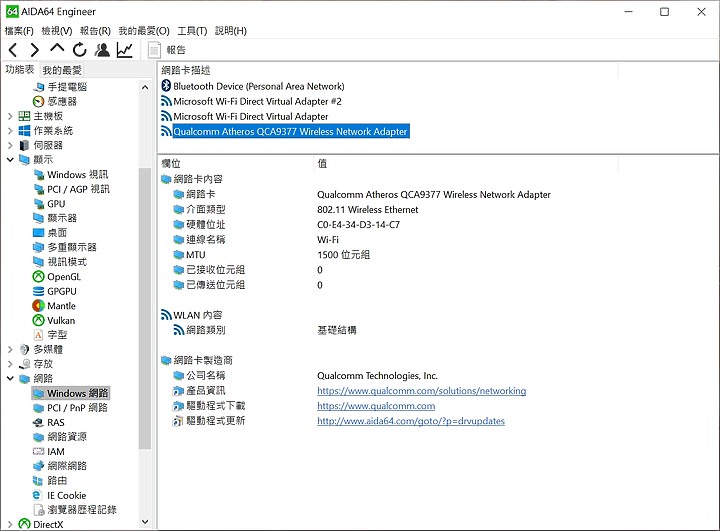Select the 網路資源 tree item
Image resolution: width=720 pixels, height=531 pixels.
[x=60, y=437]
